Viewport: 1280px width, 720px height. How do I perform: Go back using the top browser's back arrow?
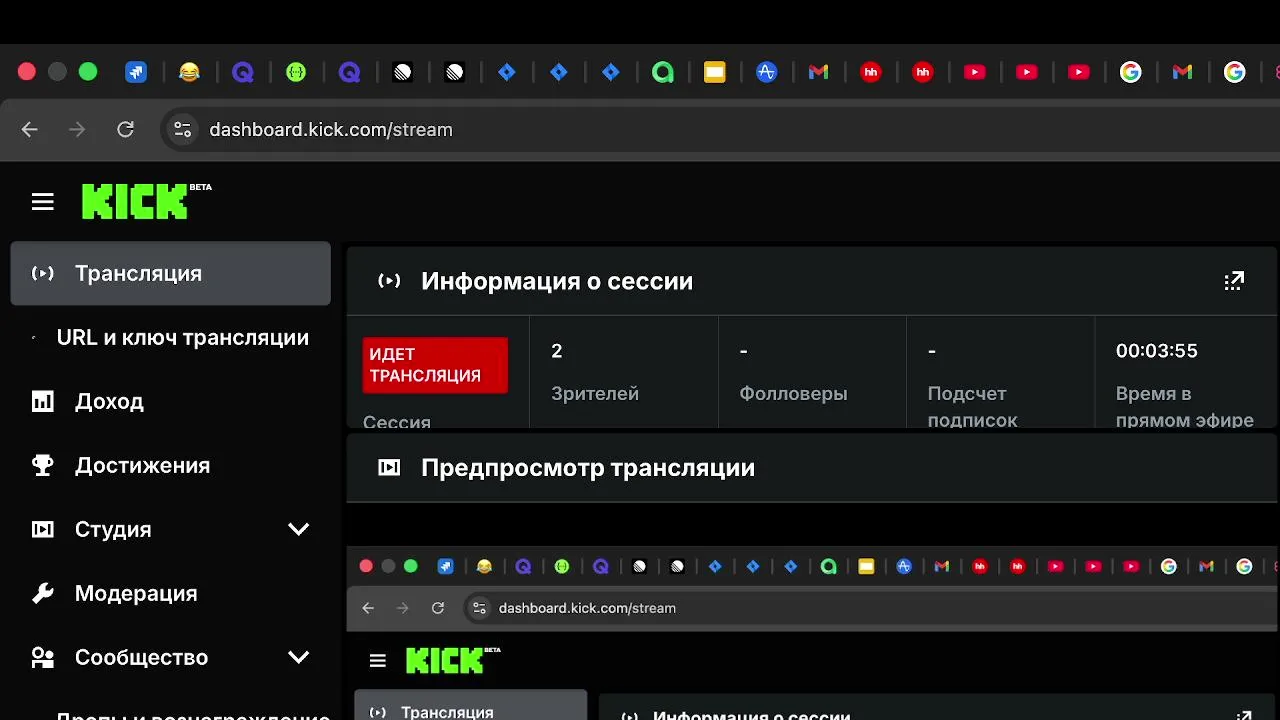point(30,129)
